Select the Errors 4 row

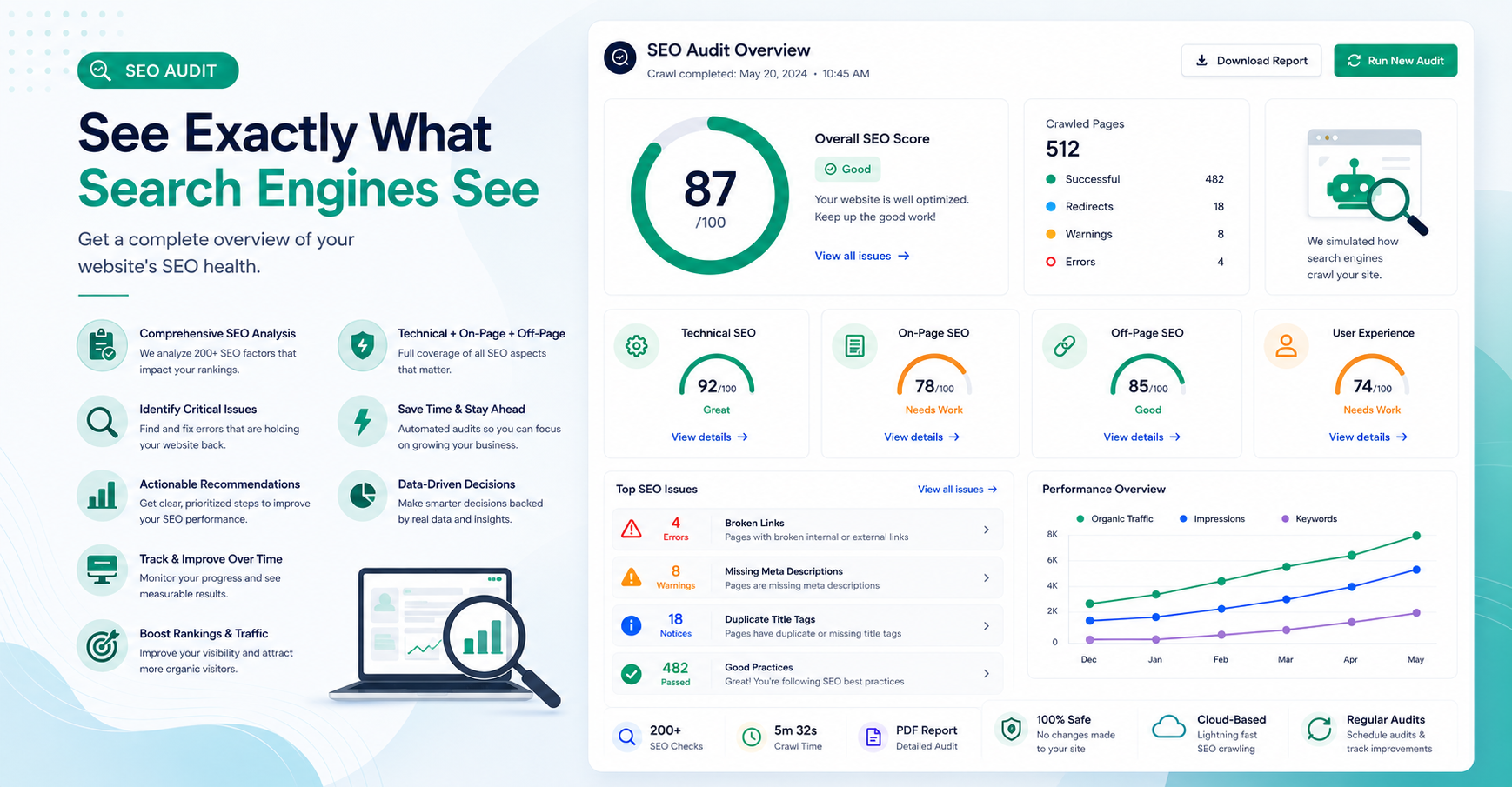coord(1134,262)
